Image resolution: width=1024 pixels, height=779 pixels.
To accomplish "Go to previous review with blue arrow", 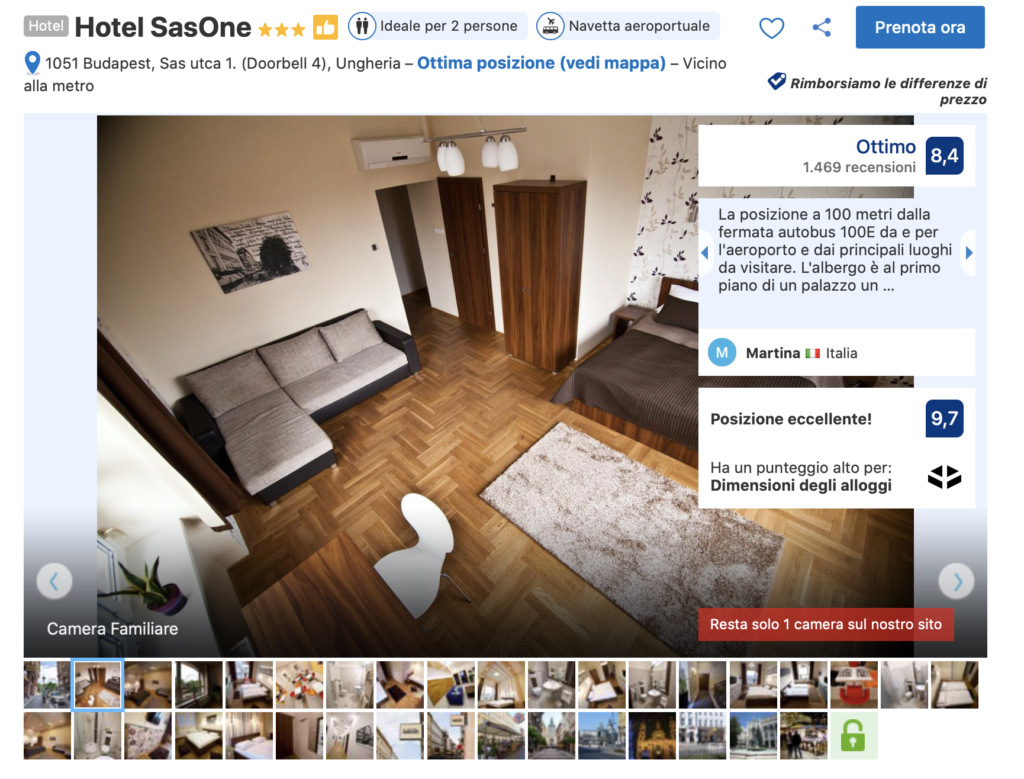I will pyautogui.click(x=705, y=253).
